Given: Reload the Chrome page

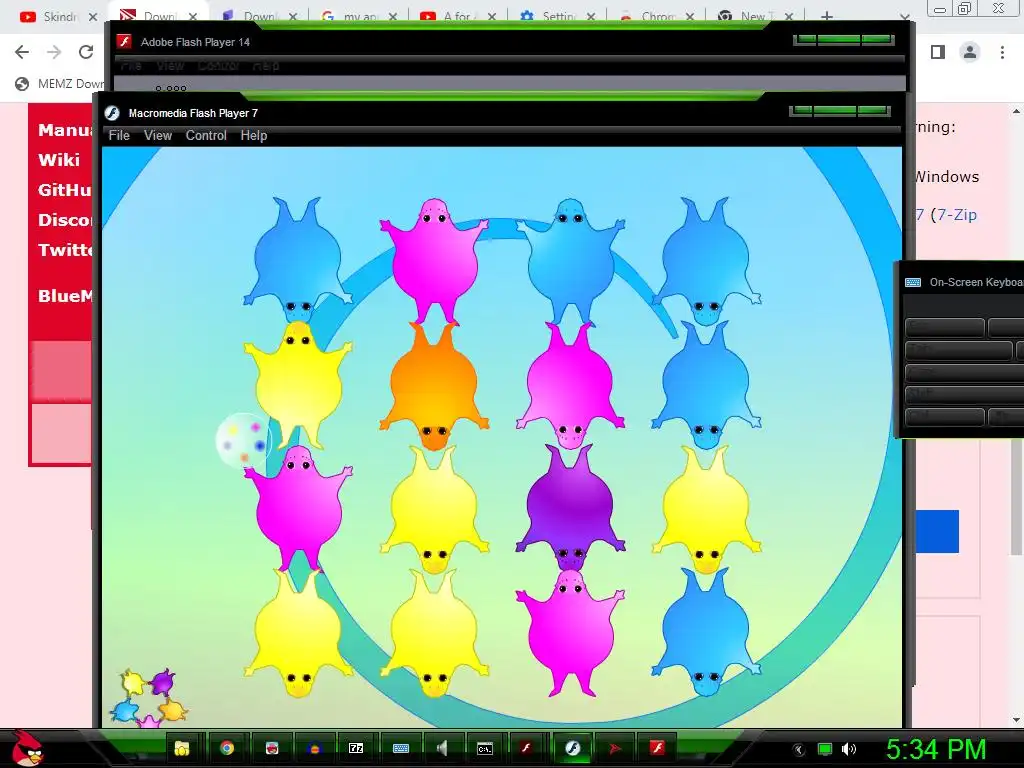Looking at the screenshot, I should tap(86, 52).
